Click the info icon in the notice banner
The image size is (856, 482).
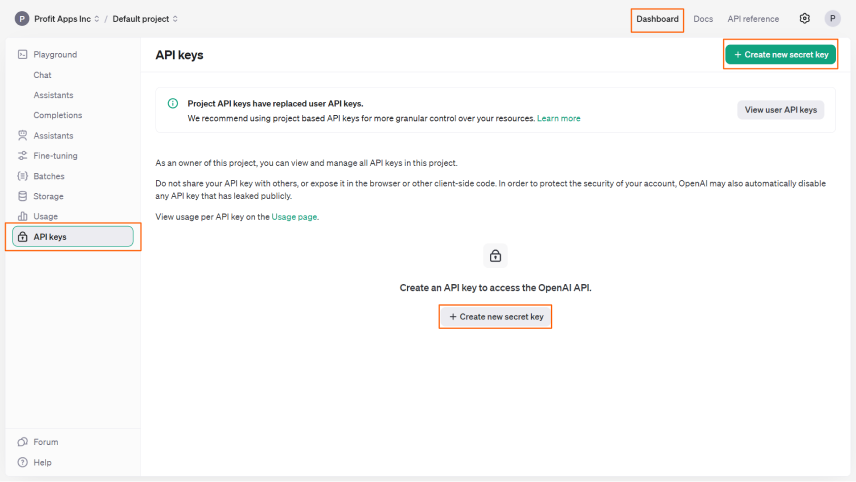click(173, 103)
